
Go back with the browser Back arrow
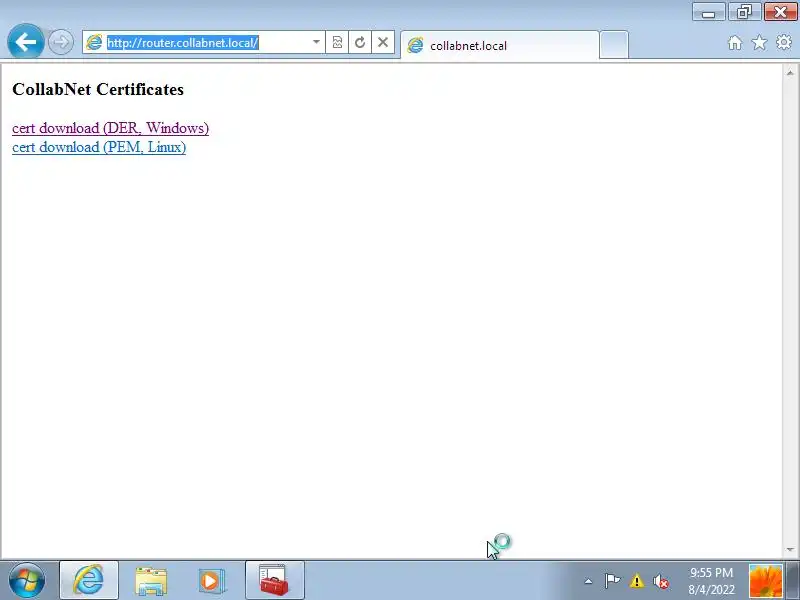(25, 42)
